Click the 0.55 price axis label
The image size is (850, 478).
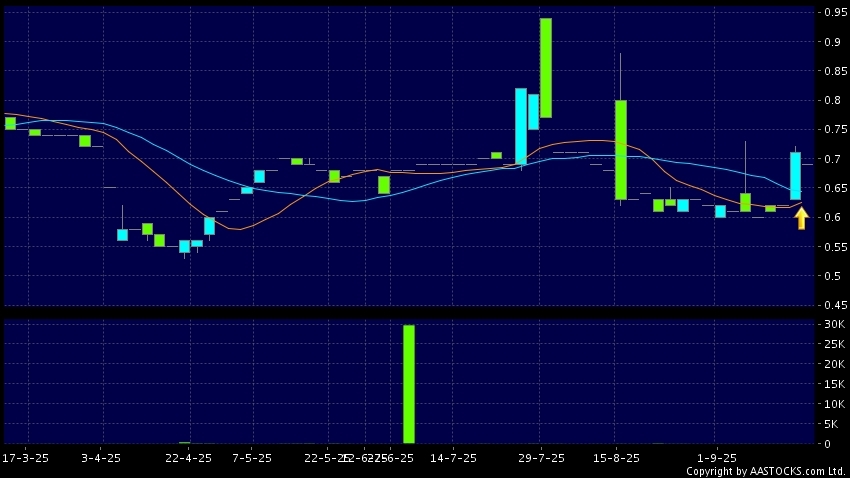coord(835,247)
